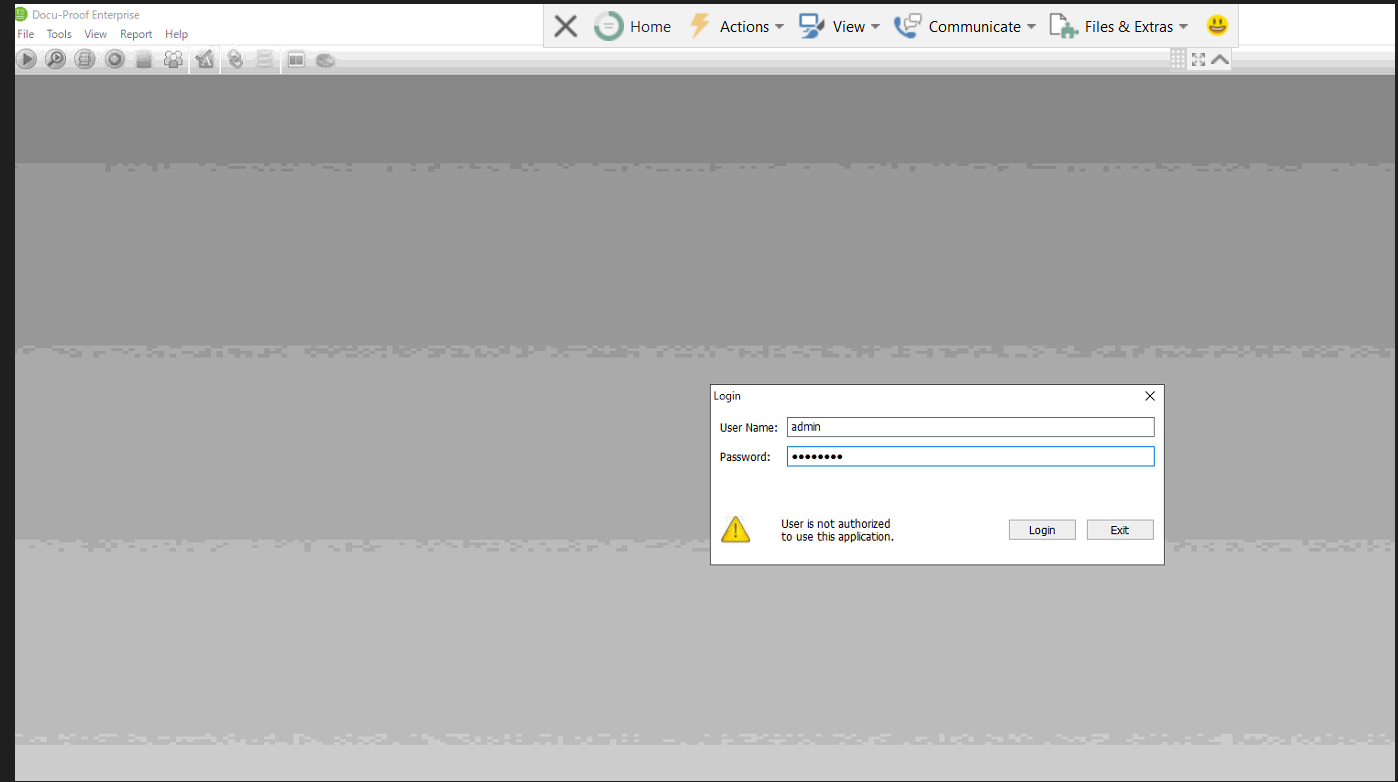Screen dimensions: 1398x782
Task: Click the smiley feedback icon
Action: tap(1216, 26)
